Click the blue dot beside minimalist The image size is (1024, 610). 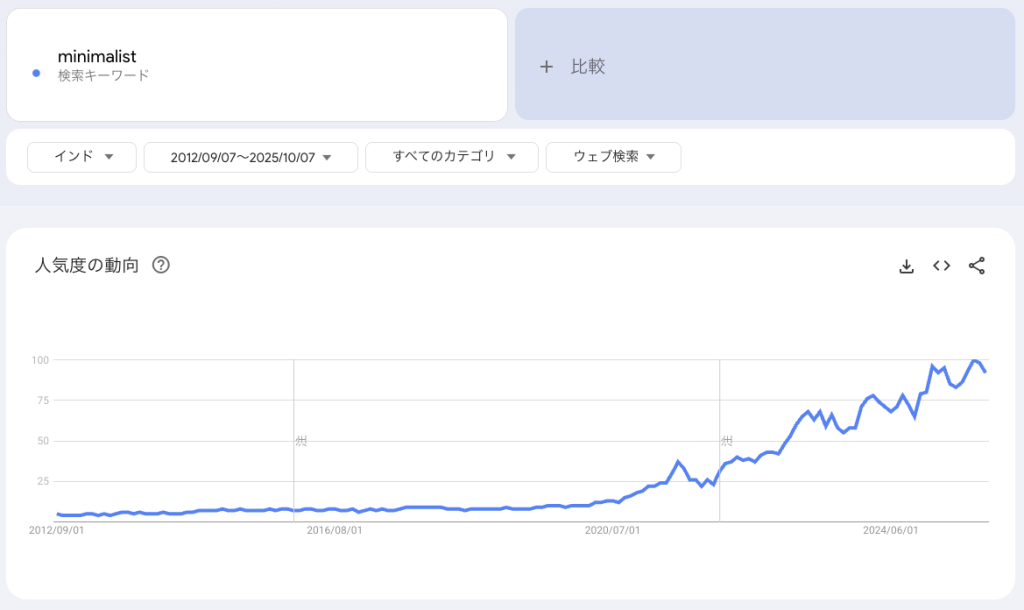tap(36, 73)
